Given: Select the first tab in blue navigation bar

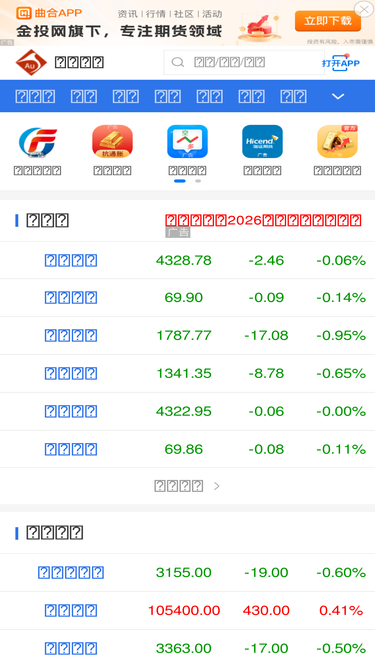Looking at the screenshot, I should click(x=35, y=97).
